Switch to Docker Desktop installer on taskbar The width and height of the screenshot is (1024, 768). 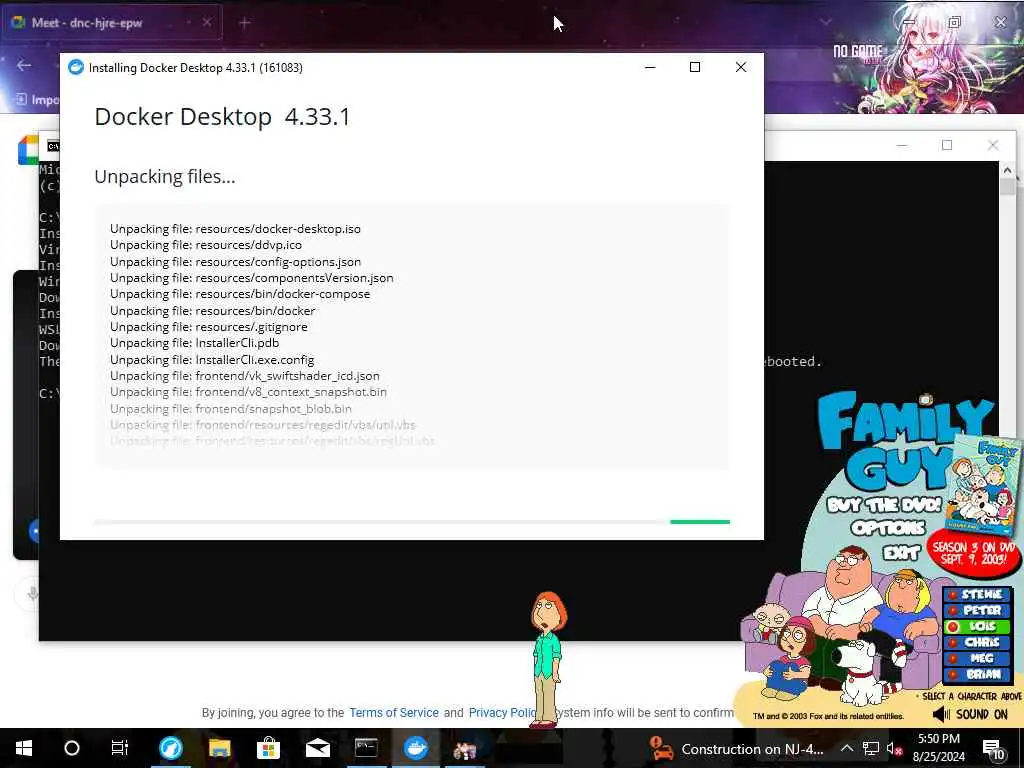pyautogui.click(x=415, y=748)
